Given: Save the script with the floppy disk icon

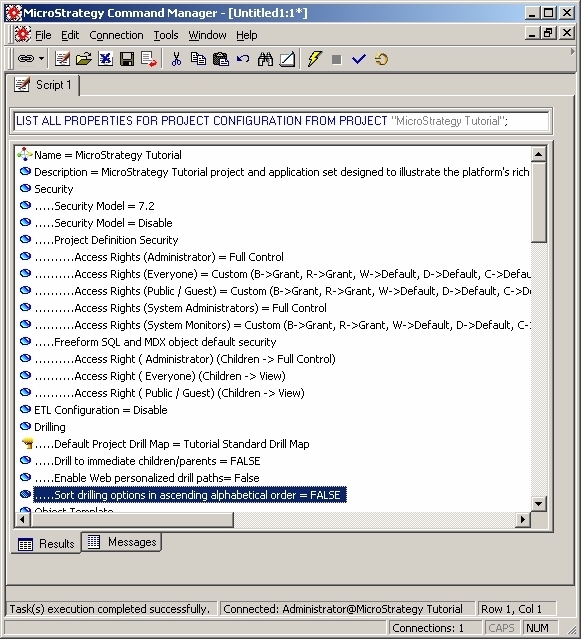Looking at the screenshot, I should (127, 59).
